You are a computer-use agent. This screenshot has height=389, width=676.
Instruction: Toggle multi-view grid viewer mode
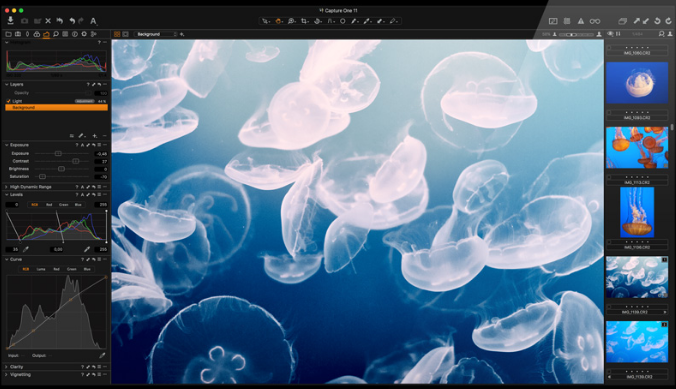pos(117,34)
